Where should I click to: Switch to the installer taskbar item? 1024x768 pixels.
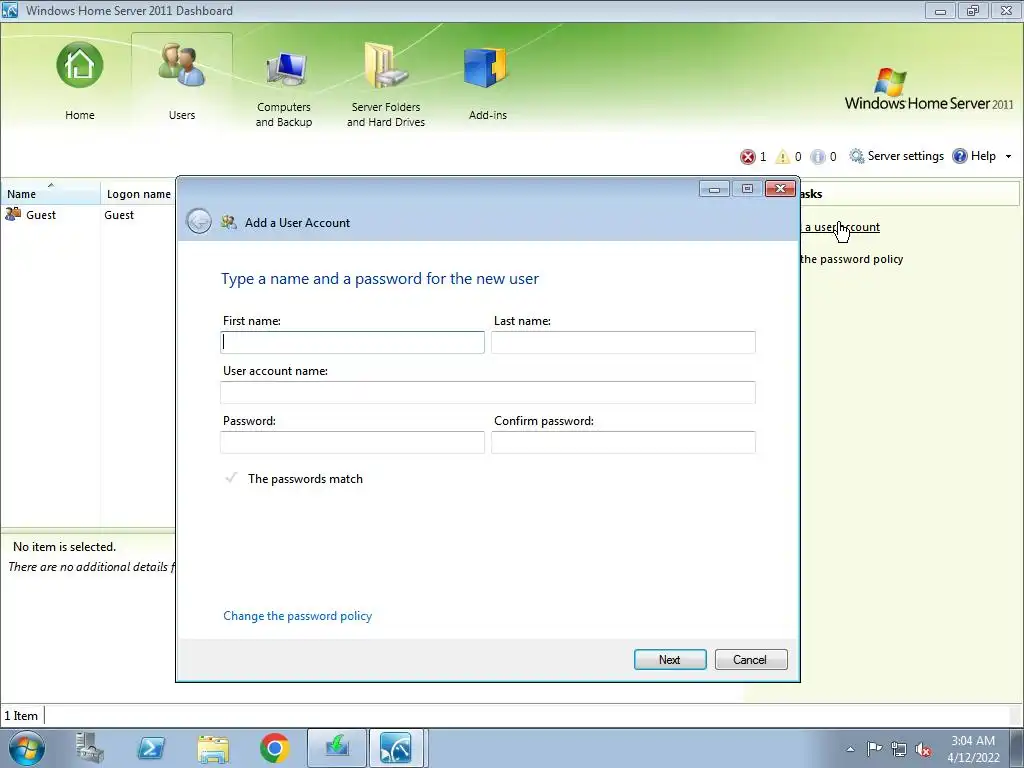click(337, 748)
